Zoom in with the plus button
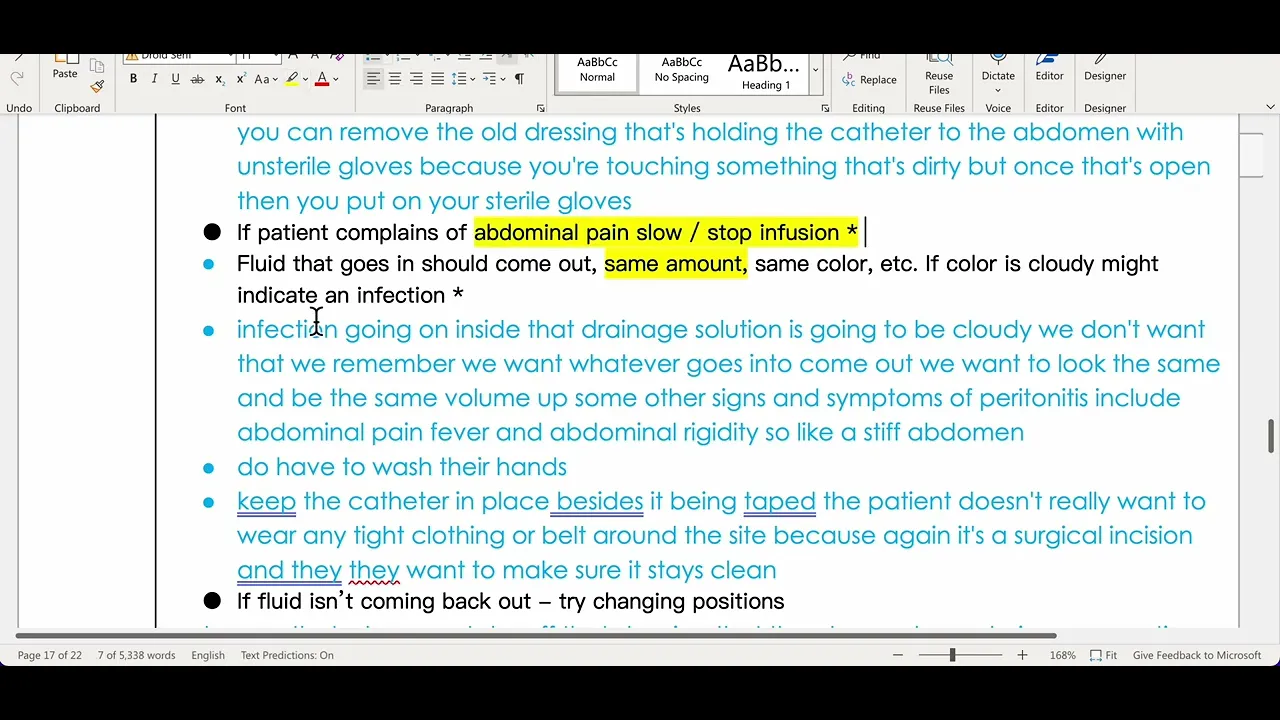The height and width of the screenshot is (720, 1280). pos(1022,655)
